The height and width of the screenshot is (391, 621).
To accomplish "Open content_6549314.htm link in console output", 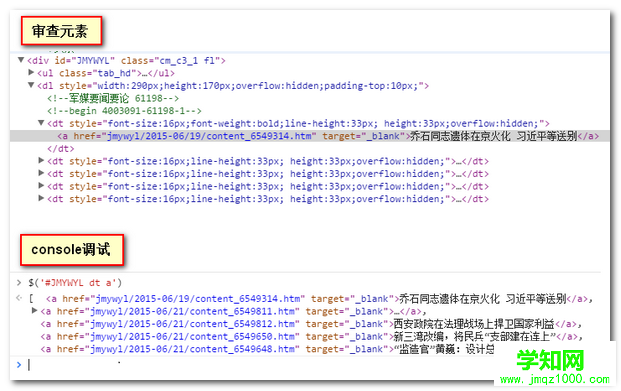I will pos(198,299).
